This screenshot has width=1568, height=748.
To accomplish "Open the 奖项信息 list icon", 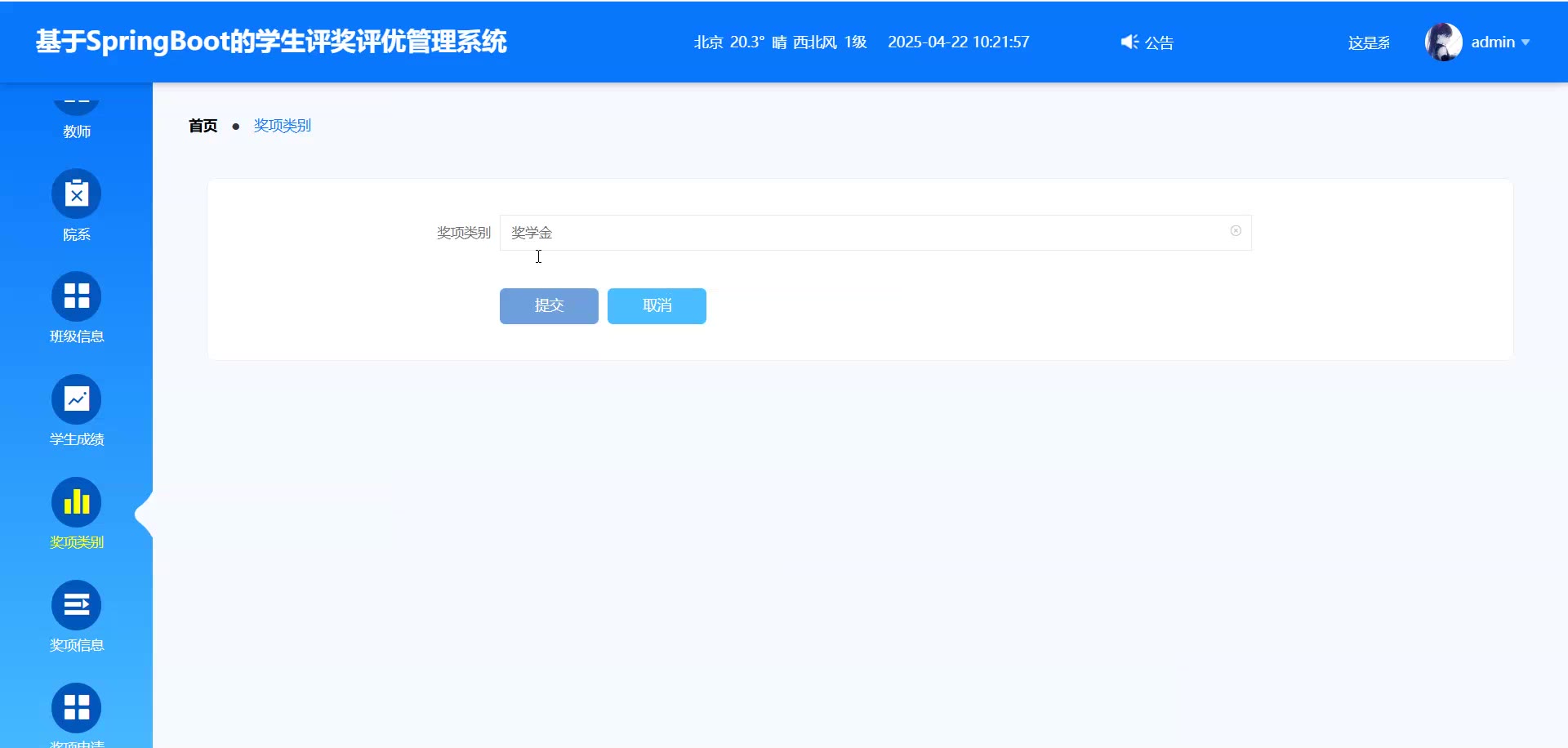I will tap(77, 604).
